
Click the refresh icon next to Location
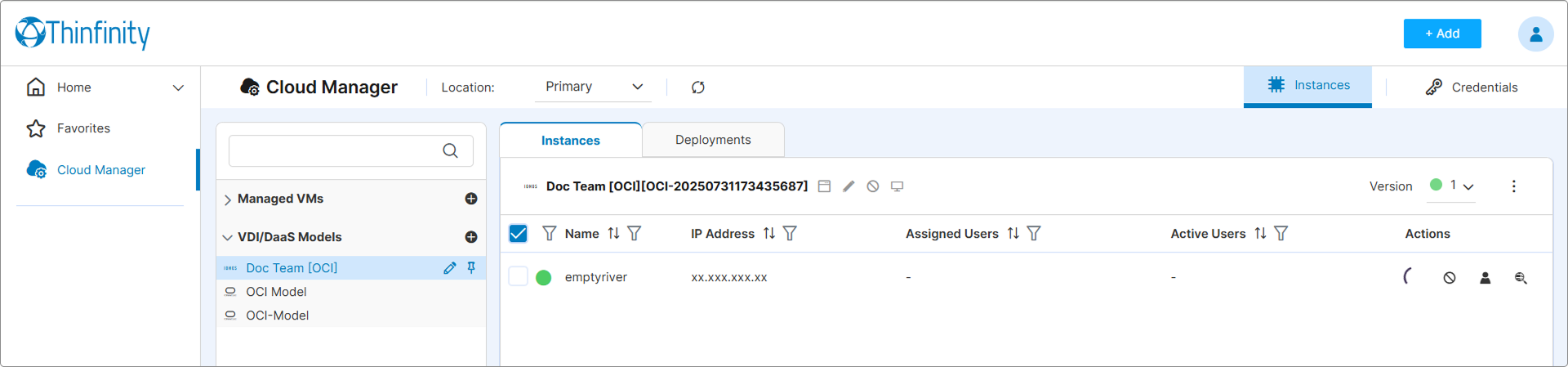click(x=698, y=87)
